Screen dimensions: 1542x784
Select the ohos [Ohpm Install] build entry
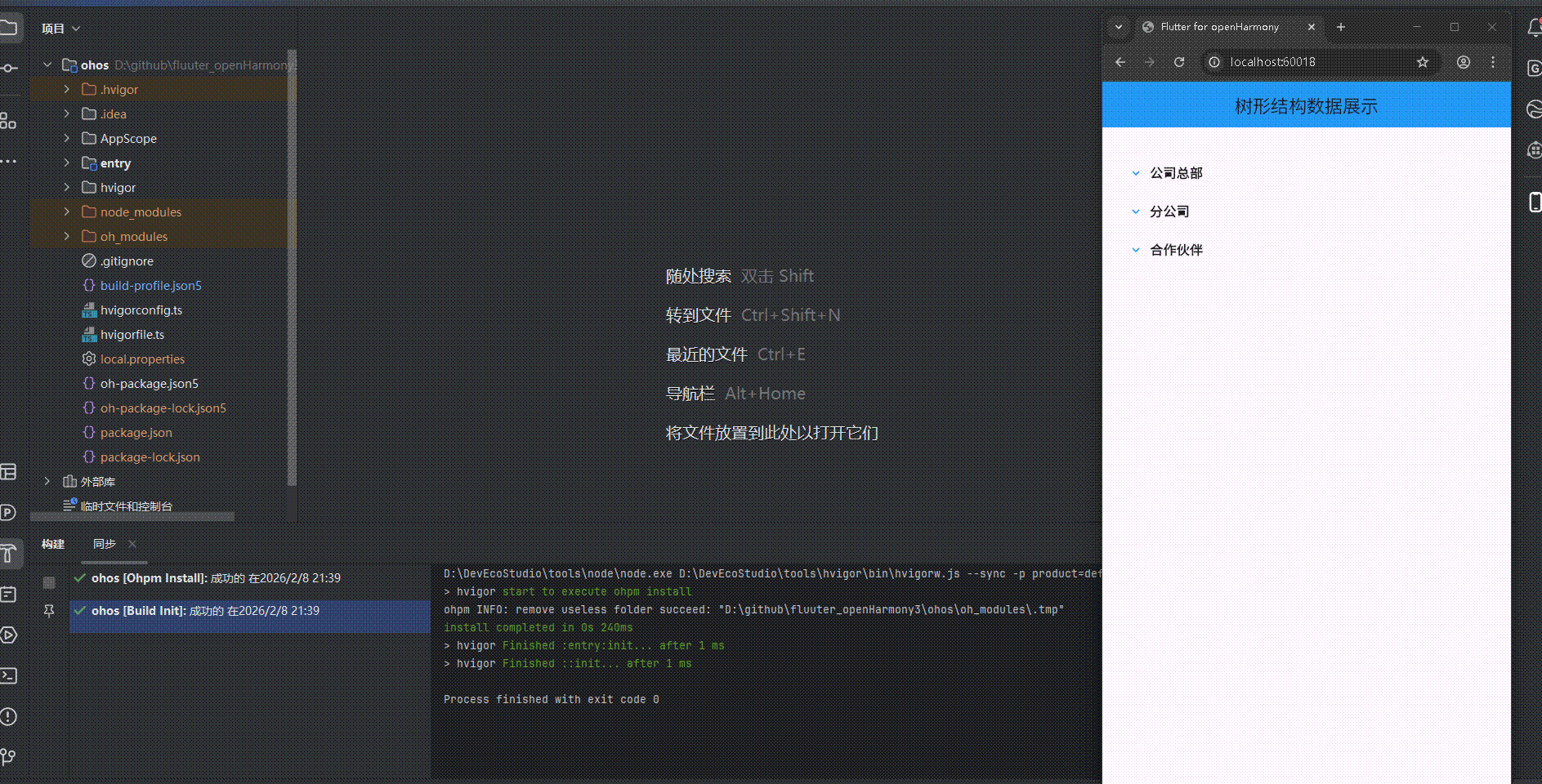249,578
